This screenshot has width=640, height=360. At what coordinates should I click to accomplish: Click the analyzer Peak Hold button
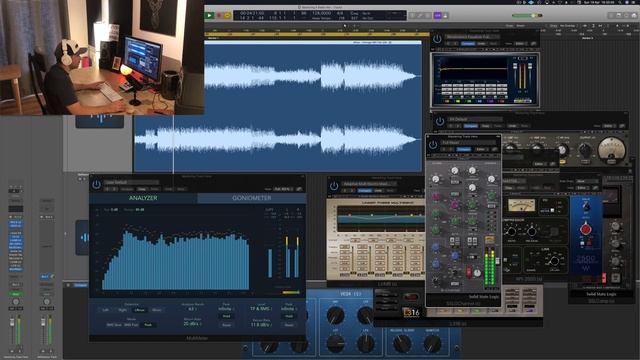(226, 316)
